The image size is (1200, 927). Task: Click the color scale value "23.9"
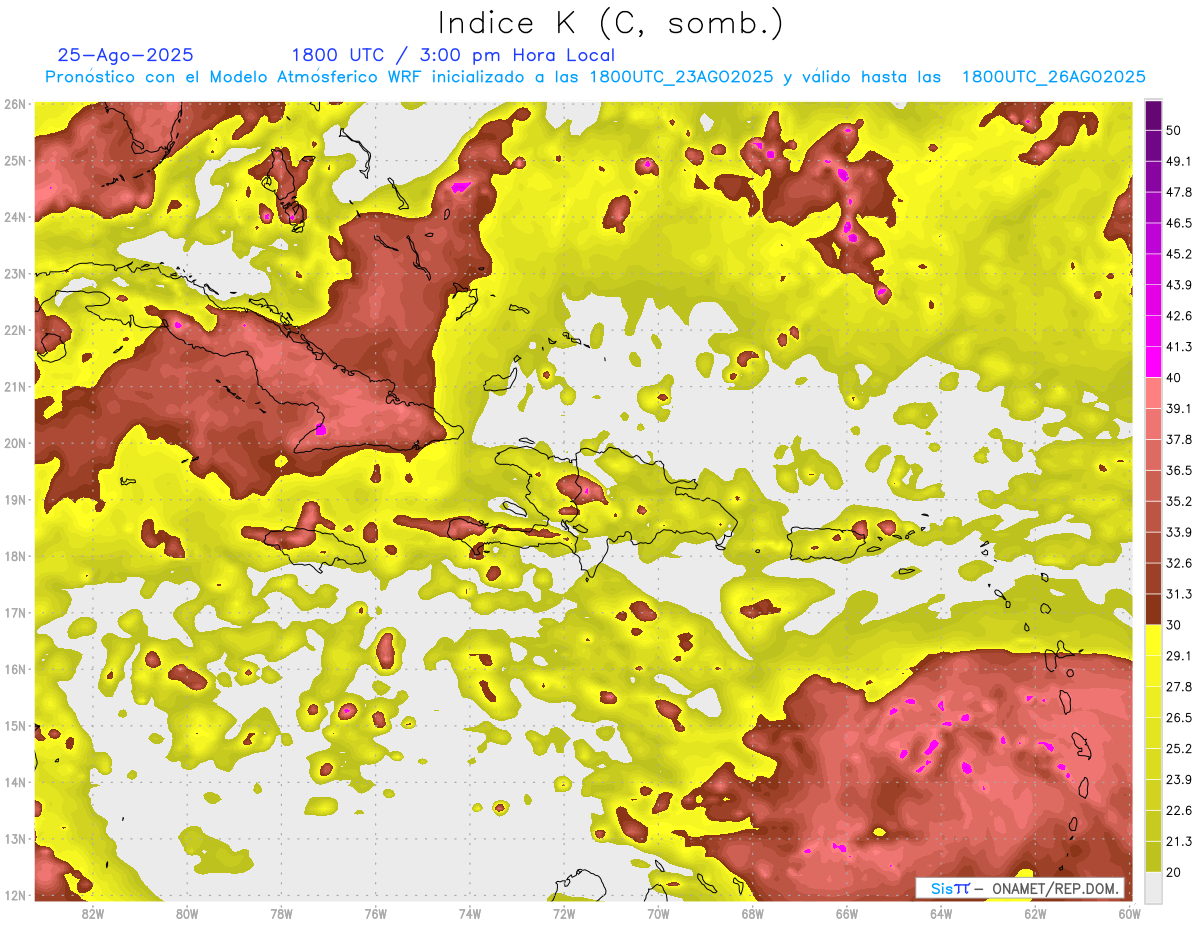1178,779
